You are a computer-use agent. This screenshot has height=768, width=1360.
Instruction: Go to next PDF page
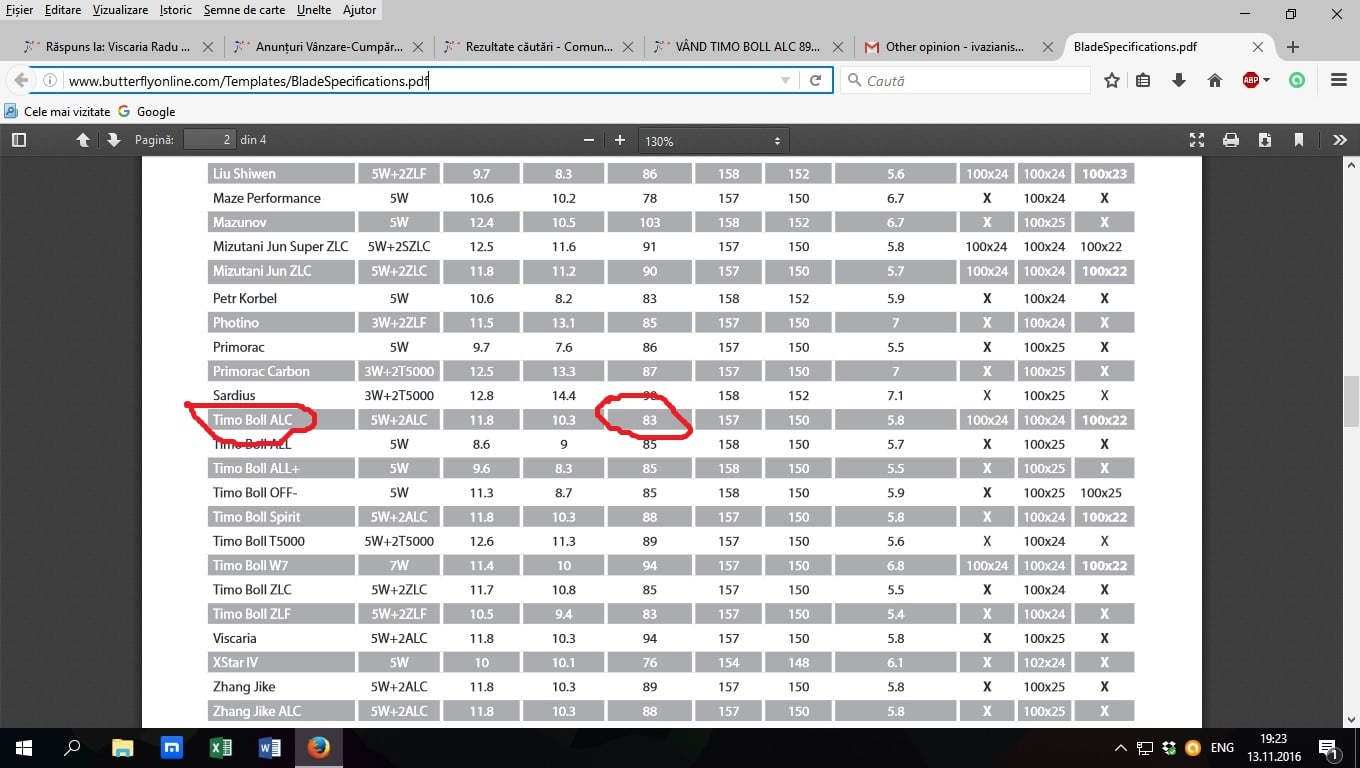[x=113, y=140]
